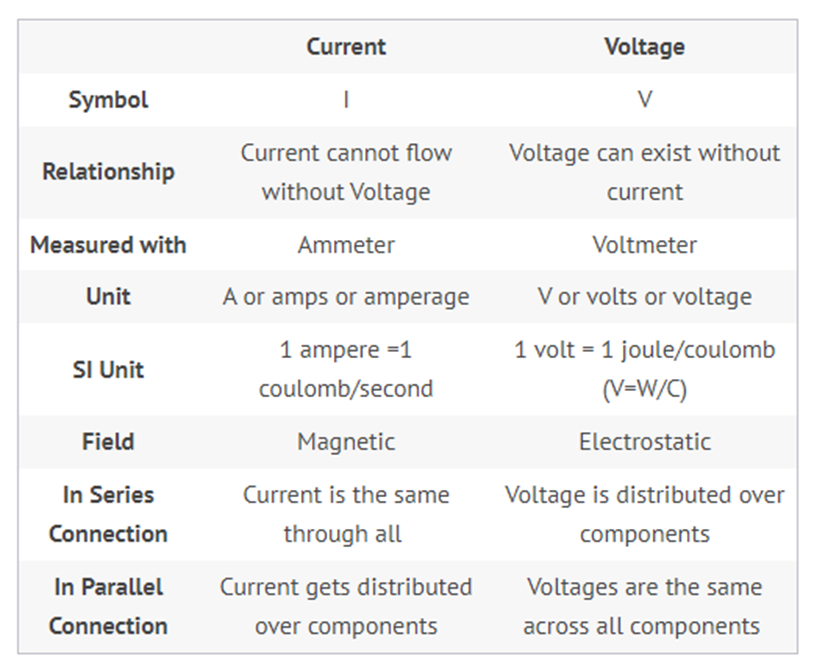Image resolution: width=814 pixels, height=670 pixels.
Task: Click the Voltmeter cell
Action: coord(644,245)
